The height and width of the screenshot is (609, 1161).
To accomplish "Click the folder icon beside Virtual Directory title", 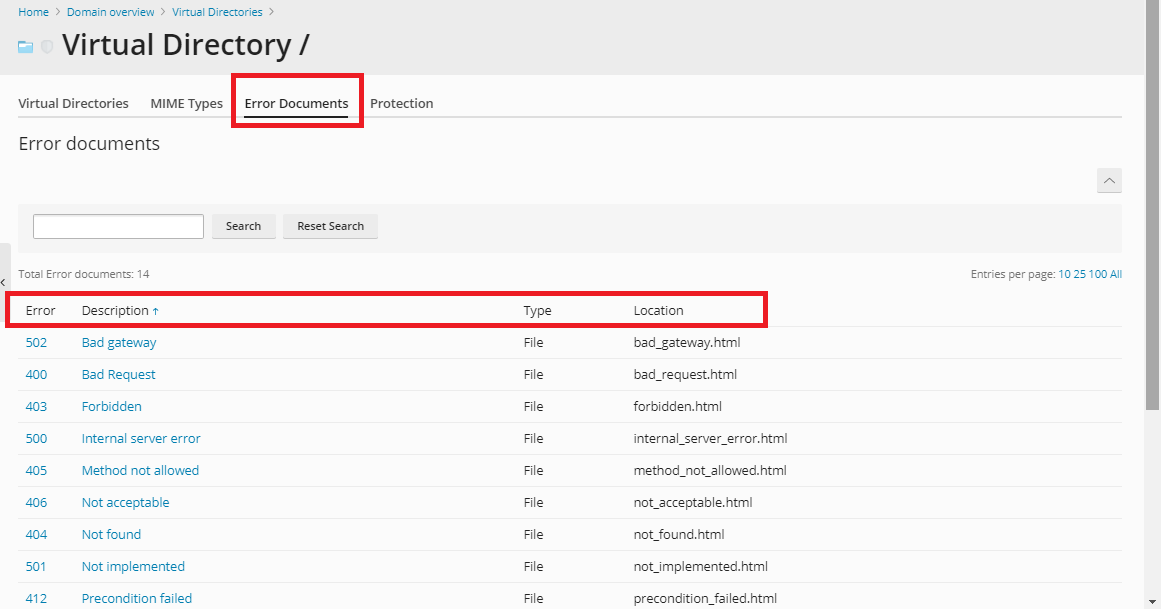I will click(26, 47).
